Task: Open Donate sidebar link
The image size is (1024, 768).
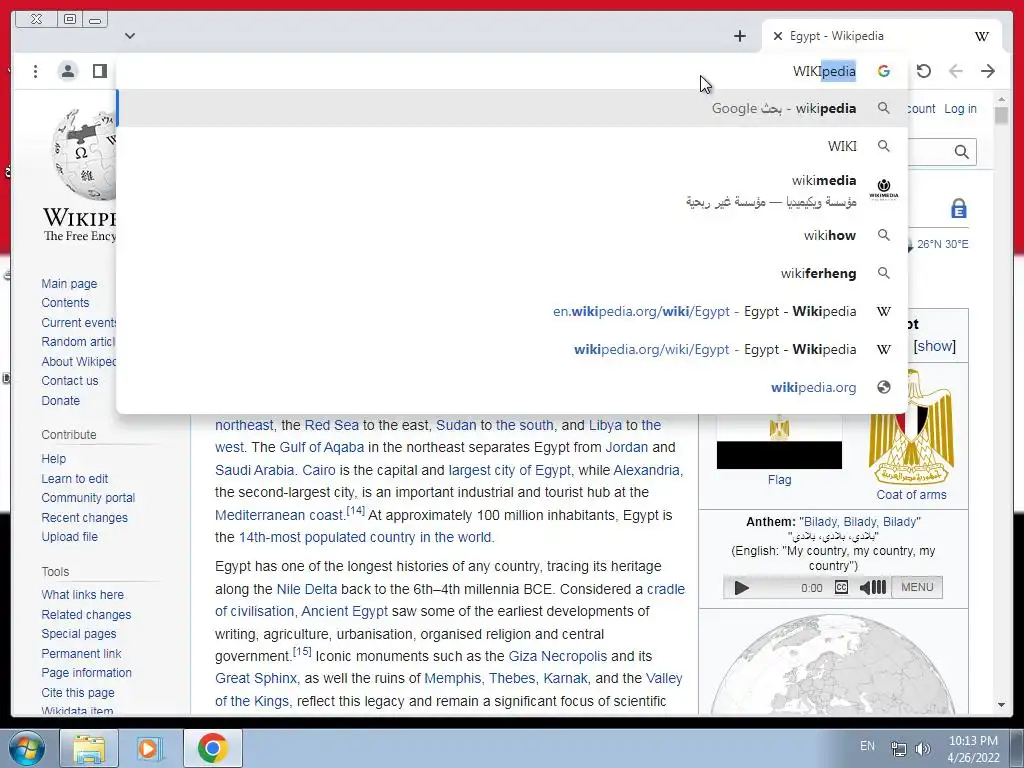Action: point(60,400)
